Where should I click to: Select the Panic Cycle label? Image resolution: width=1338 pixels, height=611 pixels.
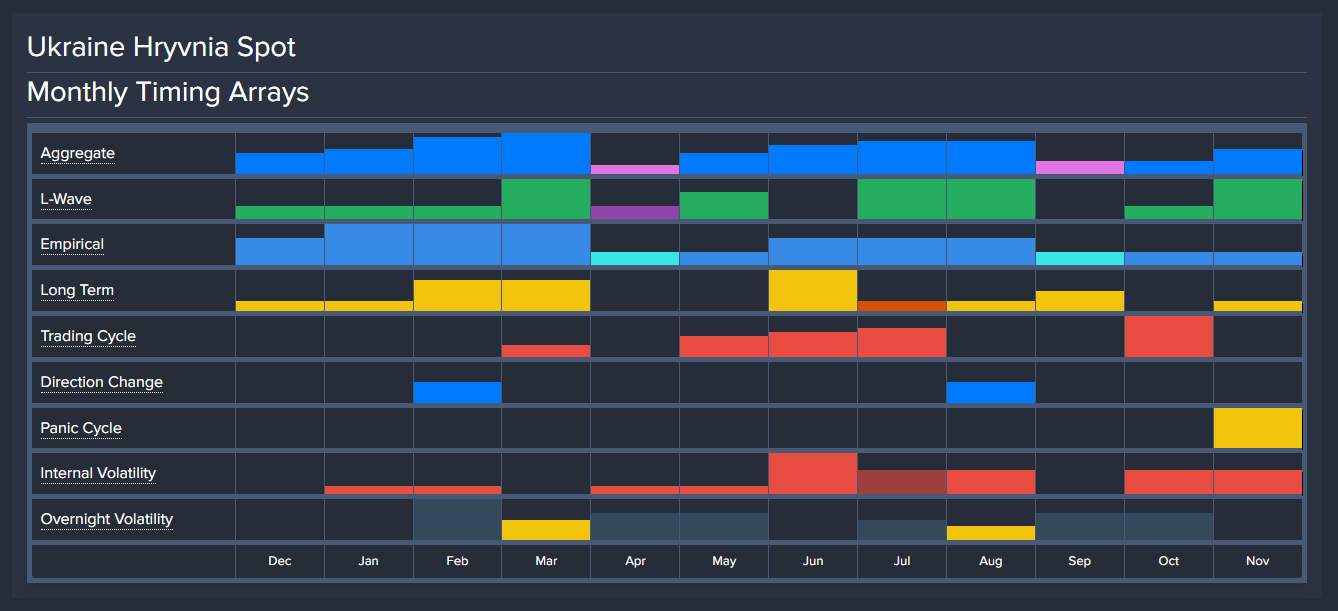(81, 428)
